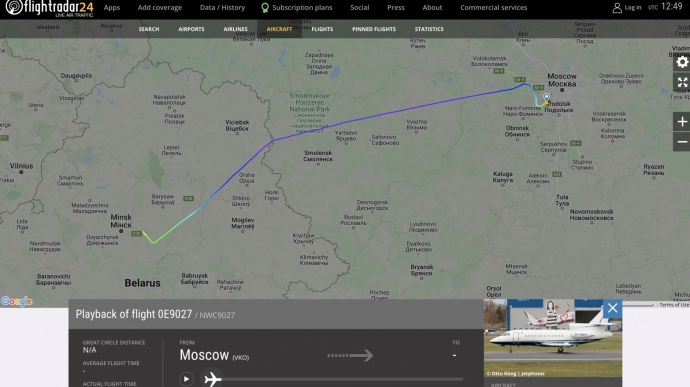Screen dimensions: 690x387
Task: Zoom out with the minus button
Action: pyautogui.click(x=682, y=142)
